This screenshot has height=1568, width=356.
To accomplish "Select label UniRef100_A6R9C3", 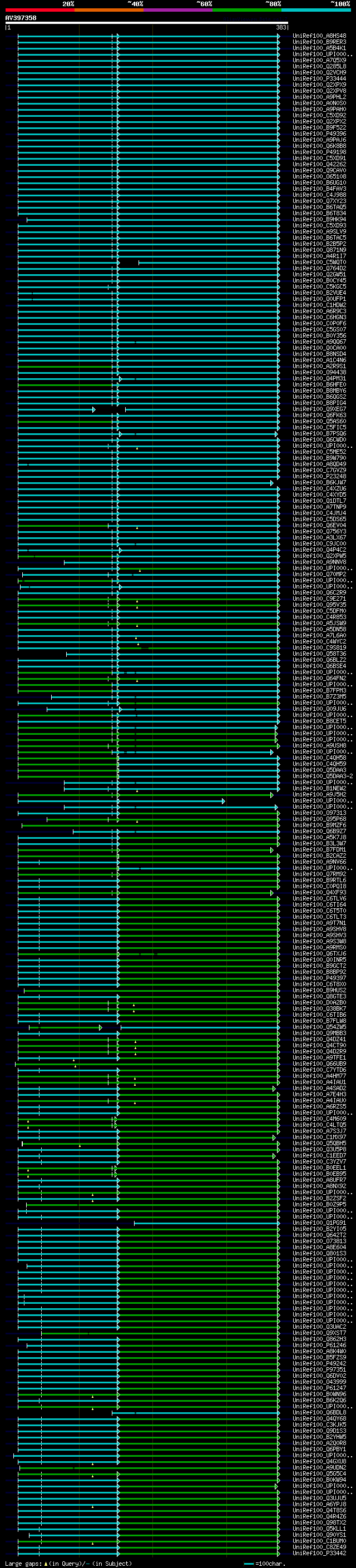I will [319, 311].
